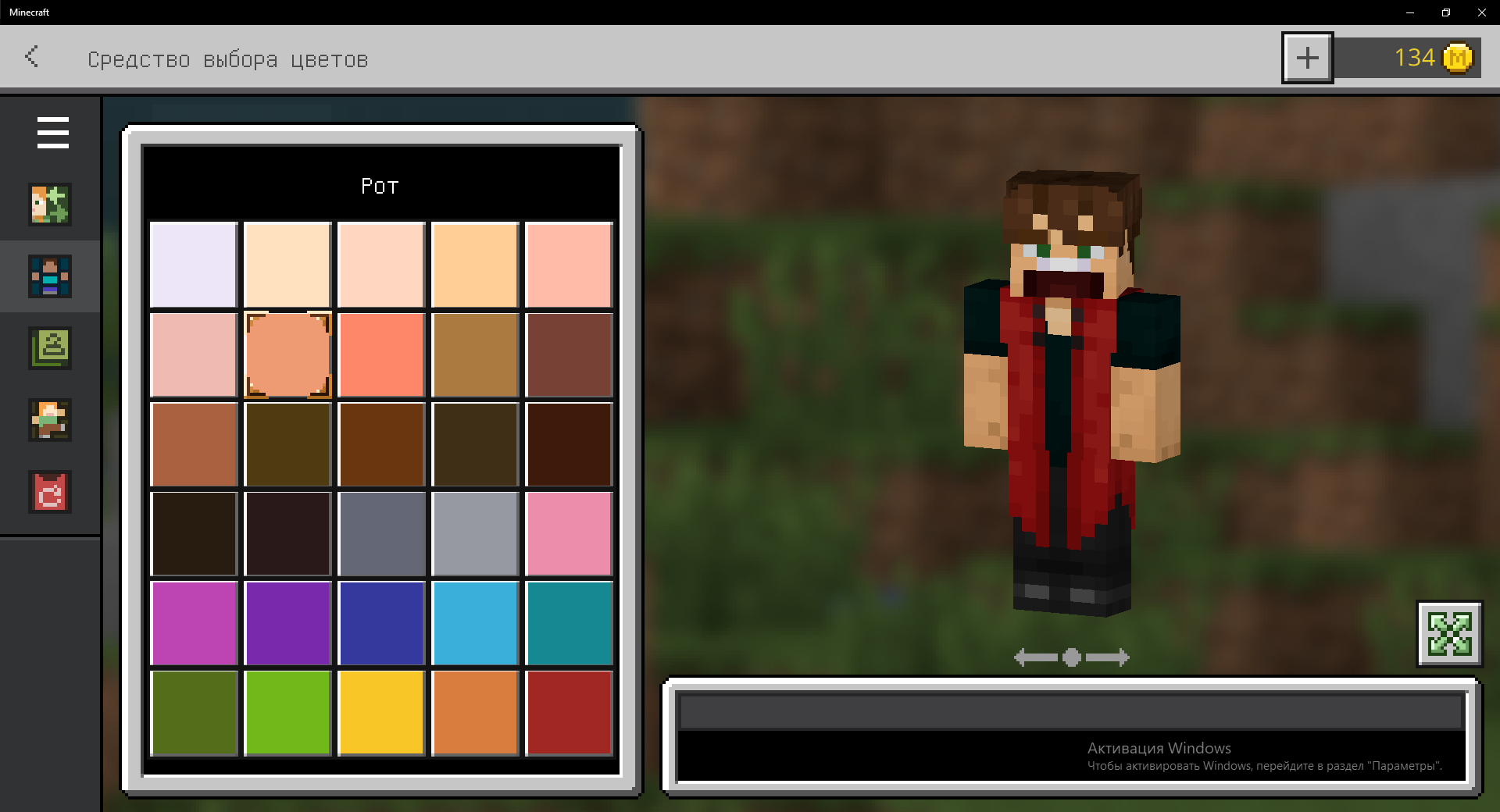Screen dimensions: 1500x812
Task: Pick the lime green swatch
Action: (x=287, y=713)
